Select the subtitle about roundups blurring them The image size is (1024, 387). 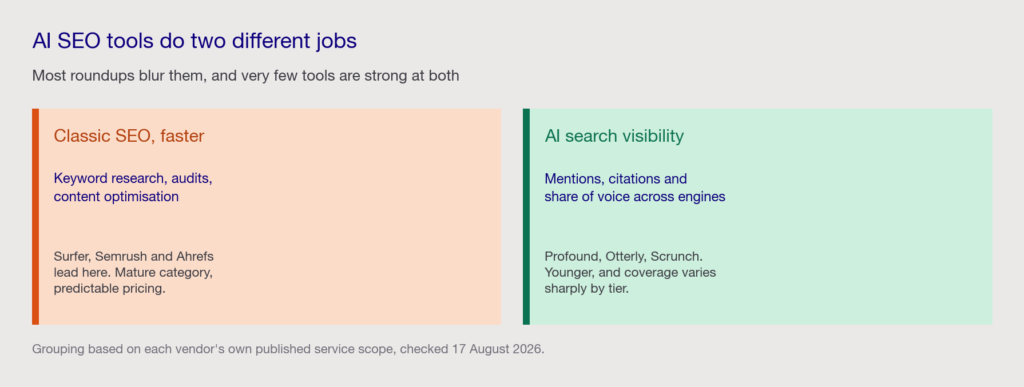pos(246,76)
